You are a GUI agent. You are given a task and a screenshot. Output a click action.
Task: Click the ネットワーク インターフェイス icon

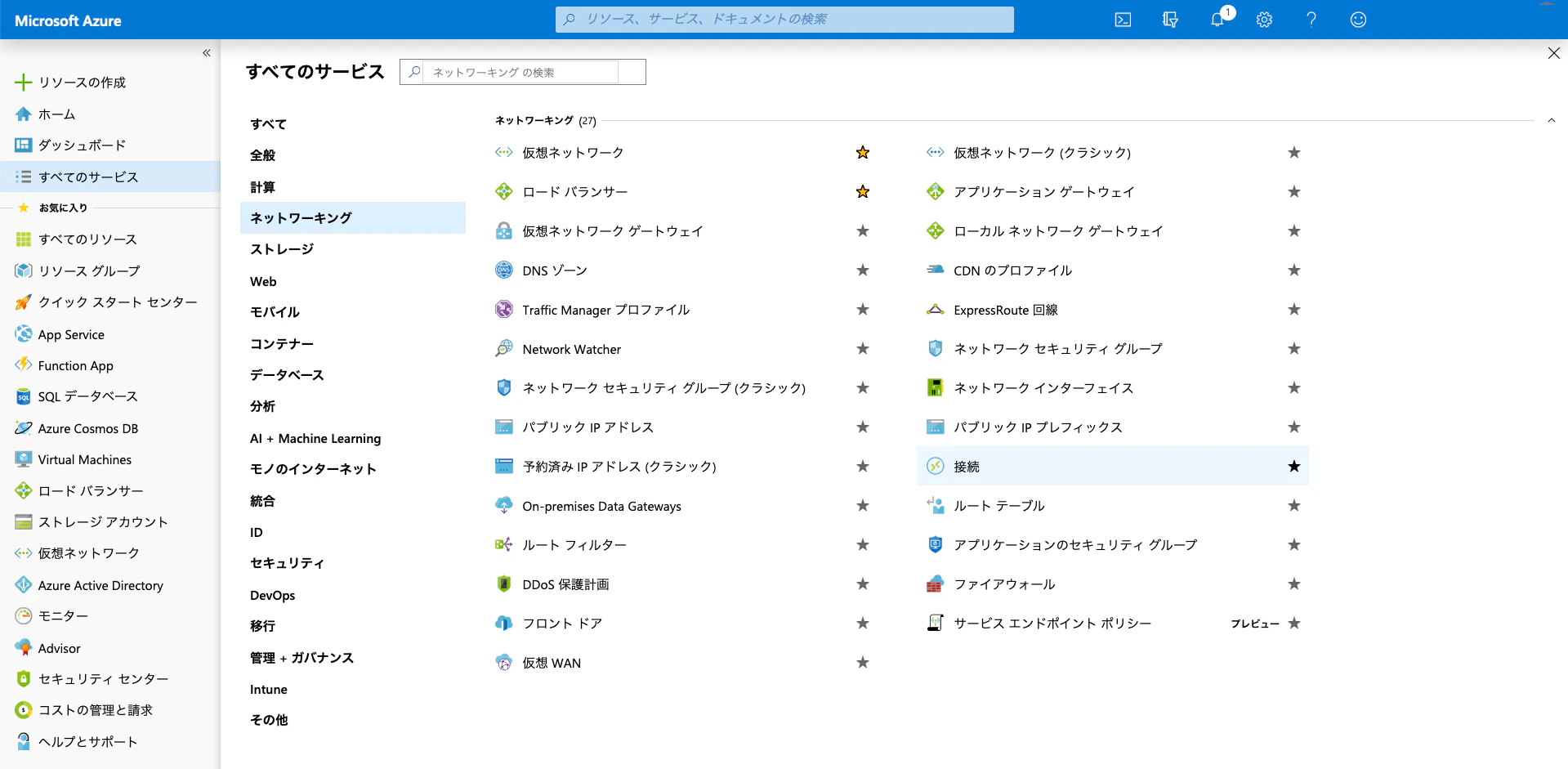click(x=936, y=388)
